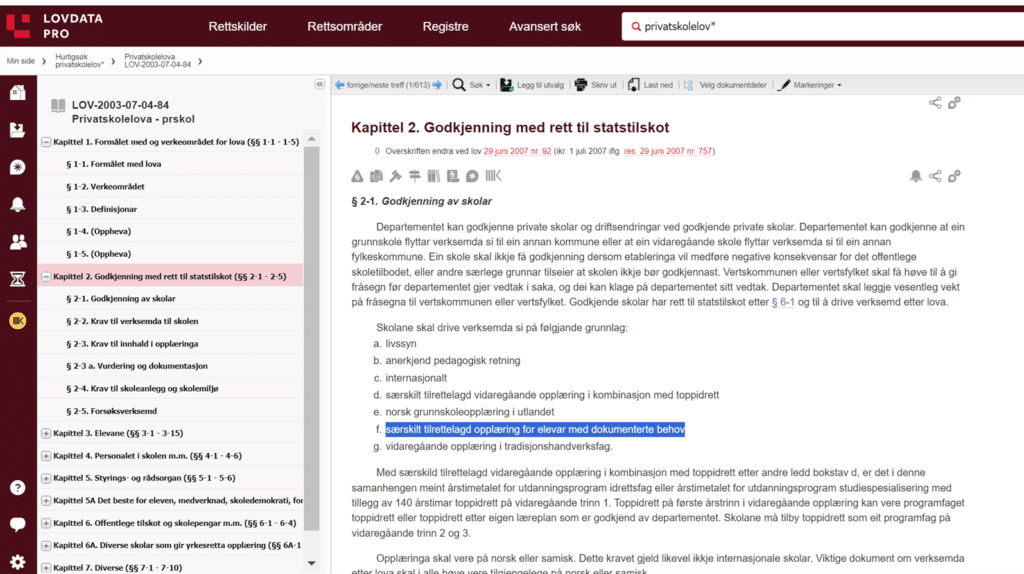Collapse Kapittel 2 in the tree

point(46,276)
